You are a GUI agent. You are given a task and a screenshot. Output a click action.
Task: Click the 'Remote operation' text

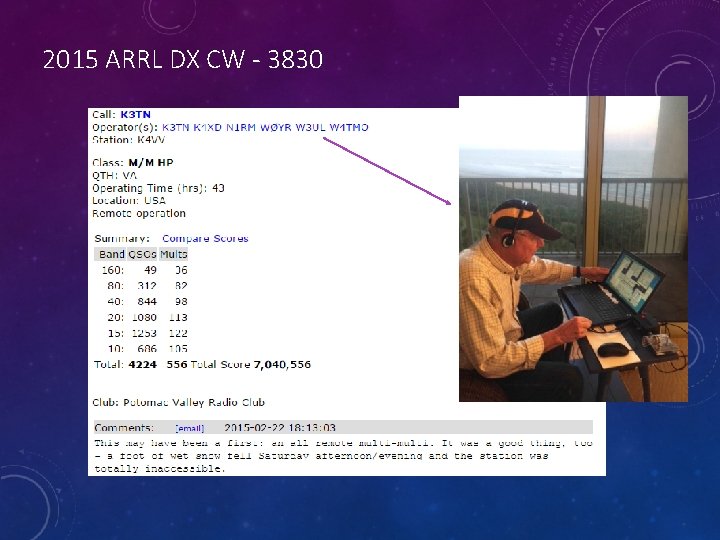(x=139, y=214)
